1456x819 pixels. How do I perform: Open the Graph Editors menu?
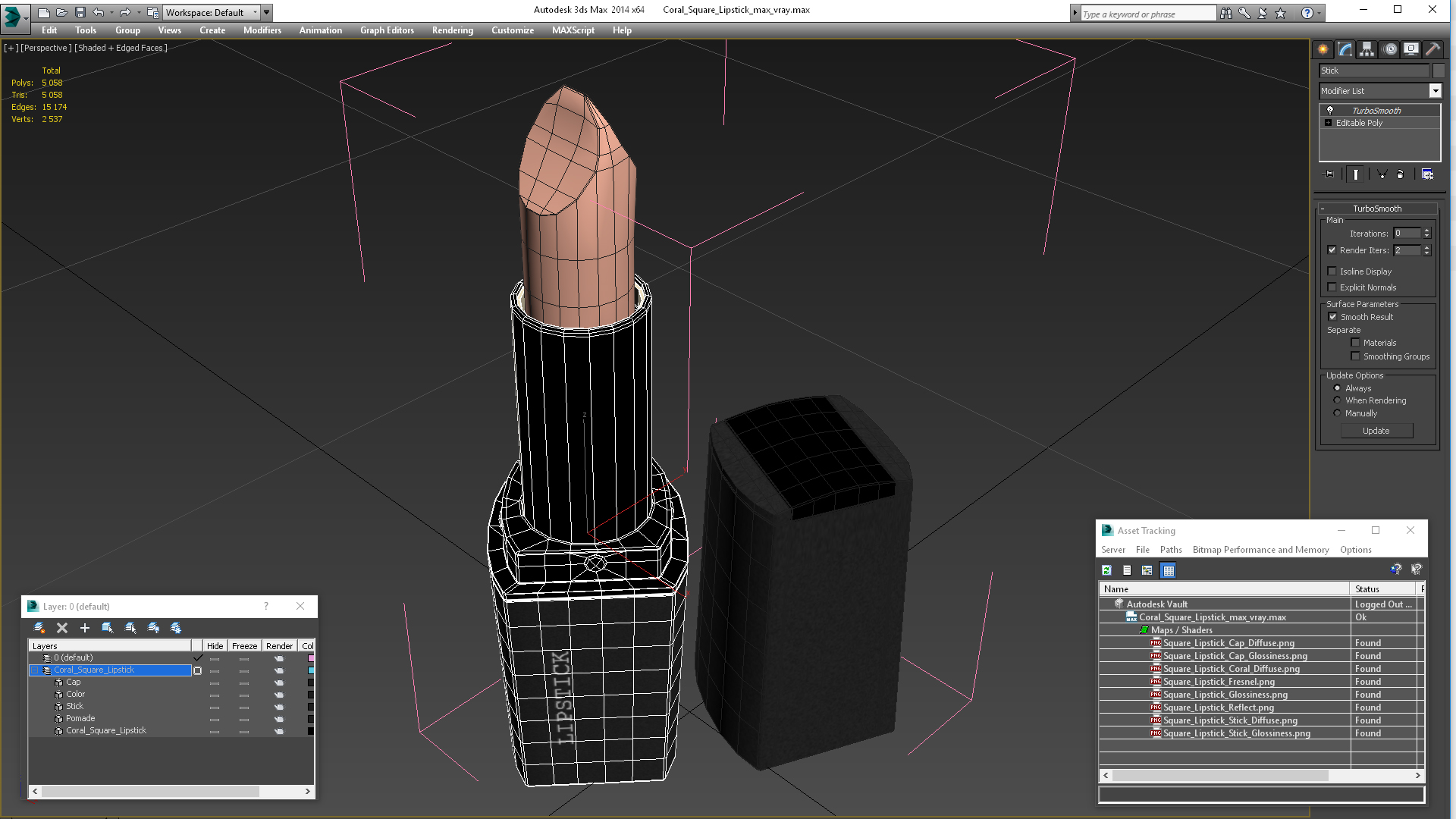pos(387,30)
